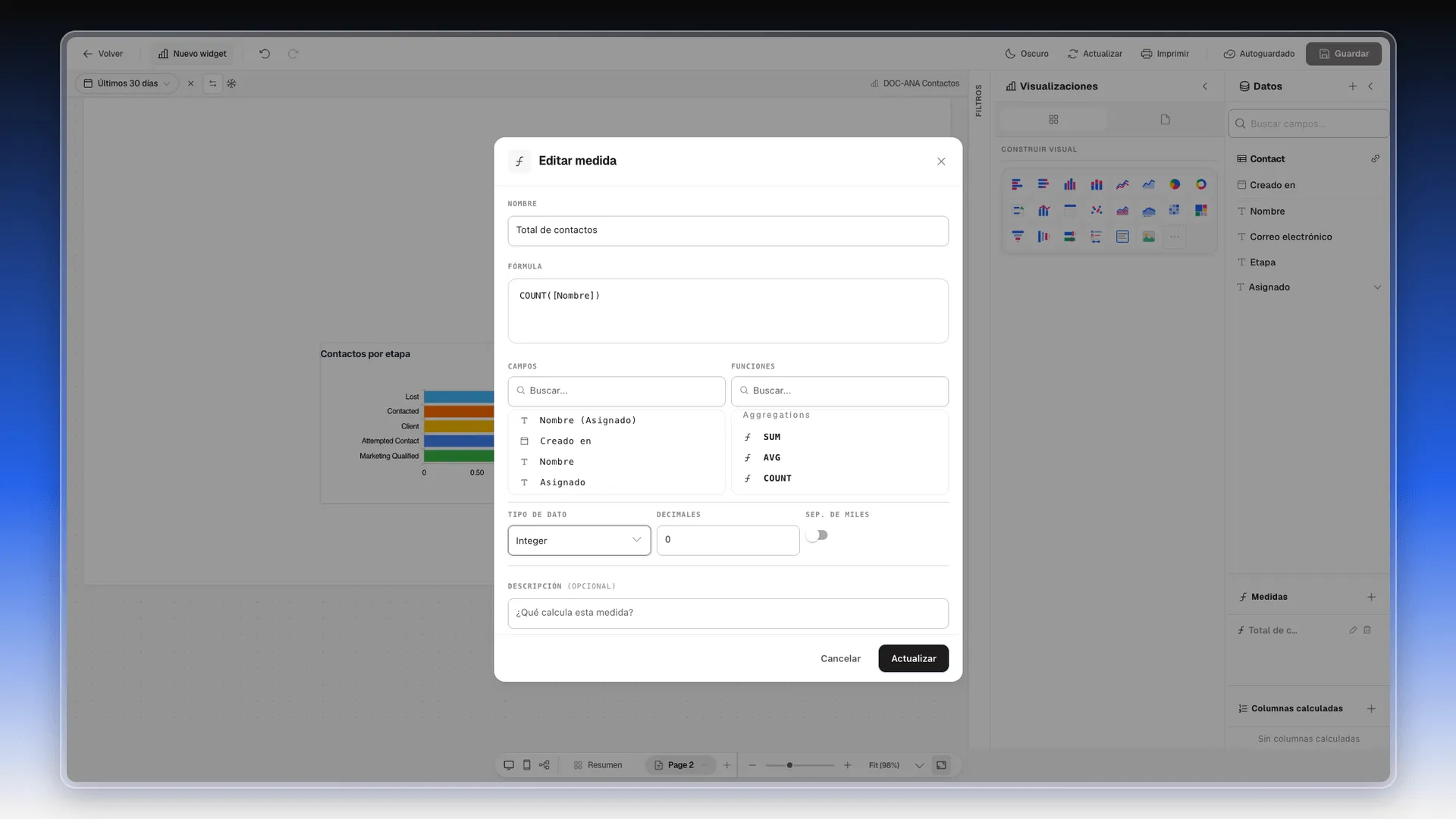The width and height of the screenshot is (1456, 819).
Task: Select the donut chart visualization icon
Action: (x=1201, y=184)
